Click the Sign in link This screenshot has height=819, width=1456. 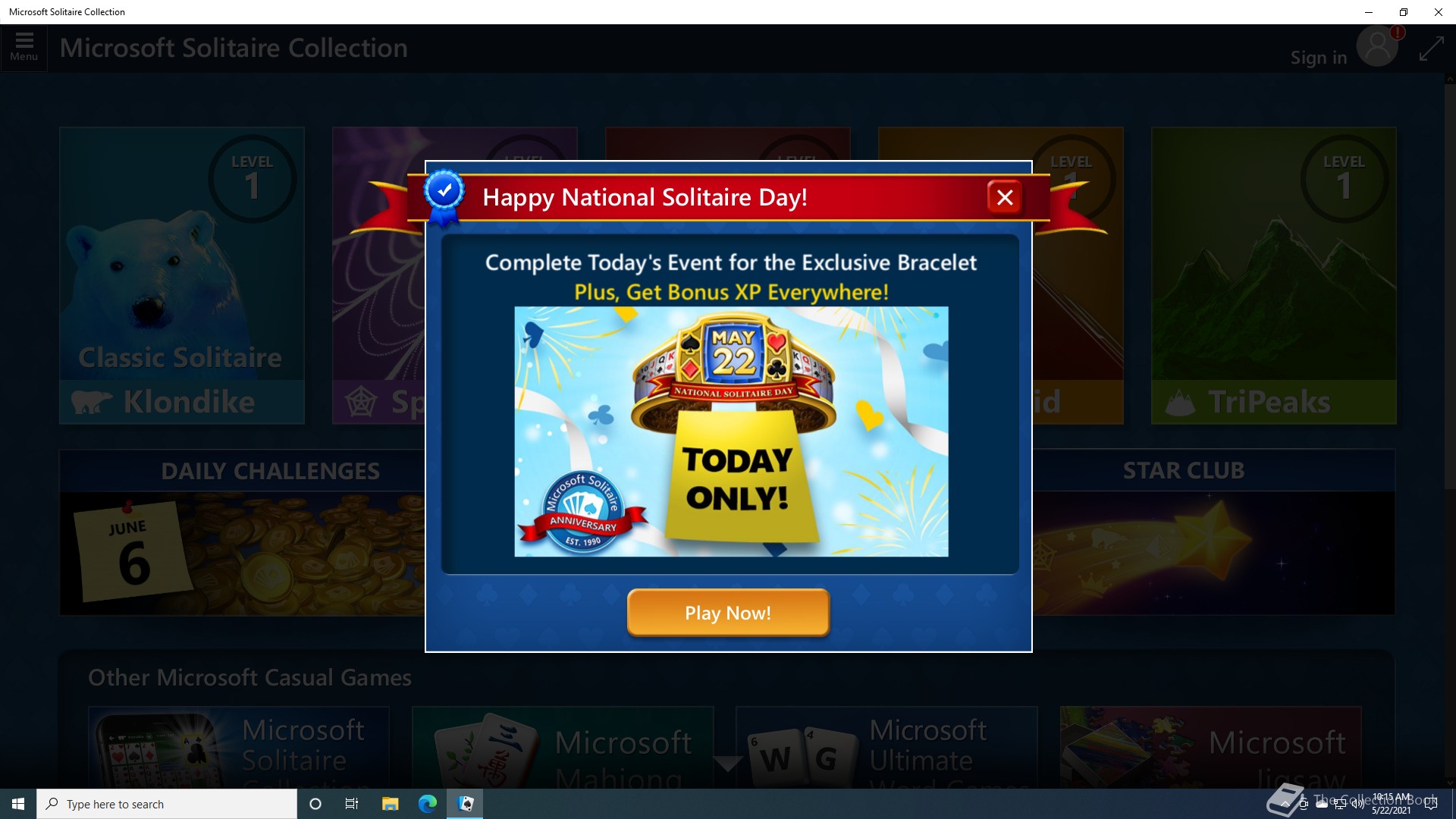1319,58
